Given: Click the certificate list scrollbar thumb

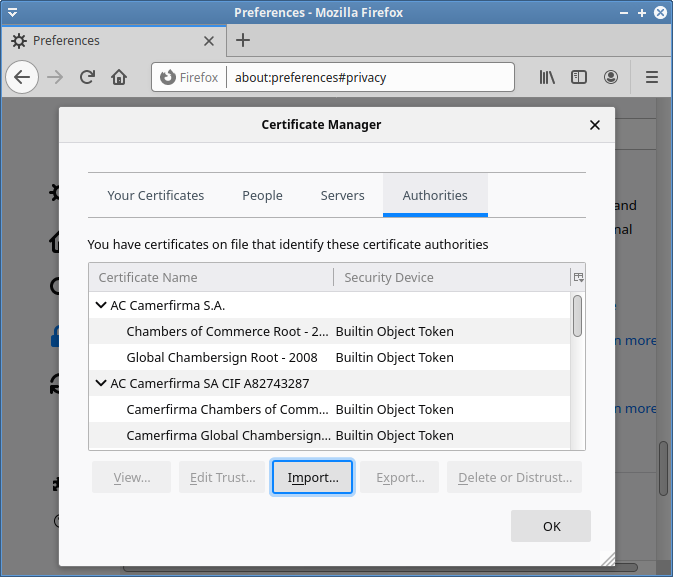Looking at the screenshot, I should coord(578,316).
